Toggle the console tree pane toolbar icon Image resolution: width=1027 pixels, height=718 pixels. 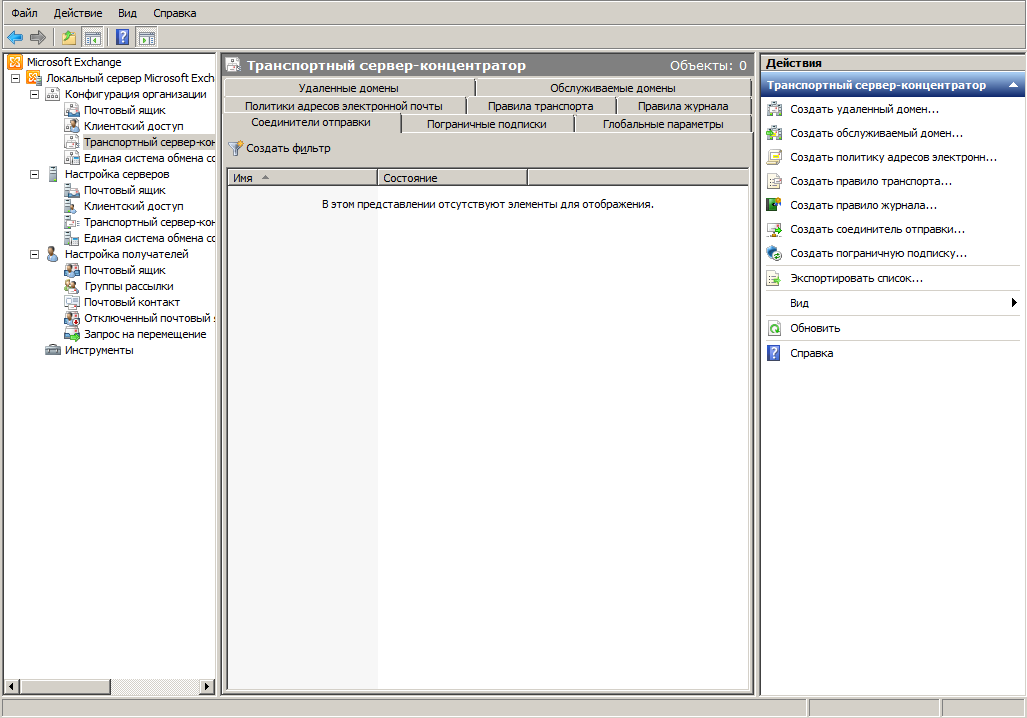click(x=93, y=38)
